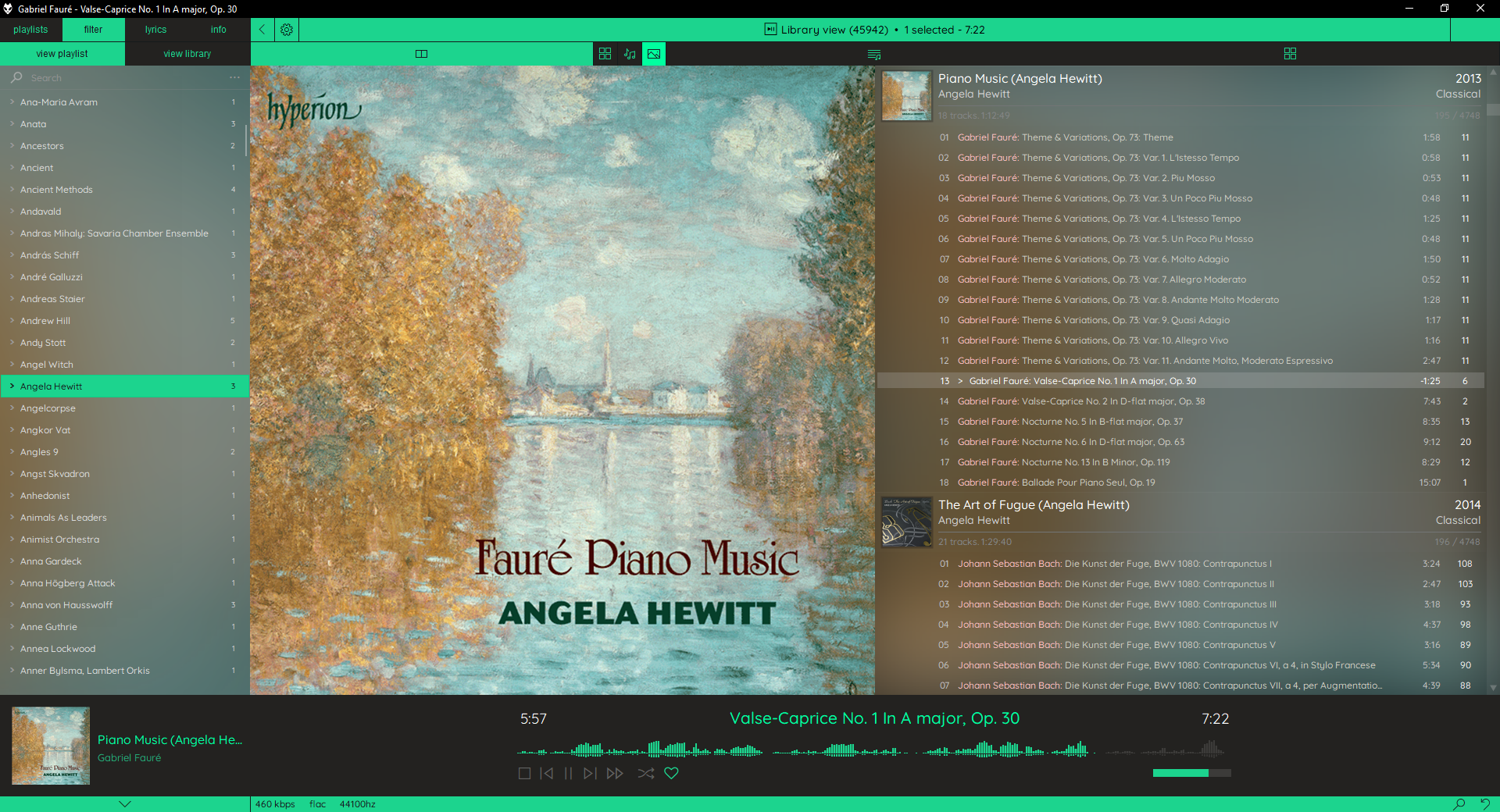Expand bottom panel chevron in status bar

pos(125,804)
